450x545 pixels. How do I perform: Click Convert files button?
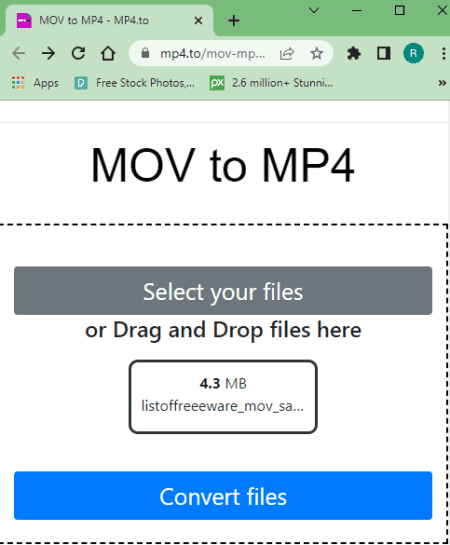pyautogui.click(x=223, y=496)
